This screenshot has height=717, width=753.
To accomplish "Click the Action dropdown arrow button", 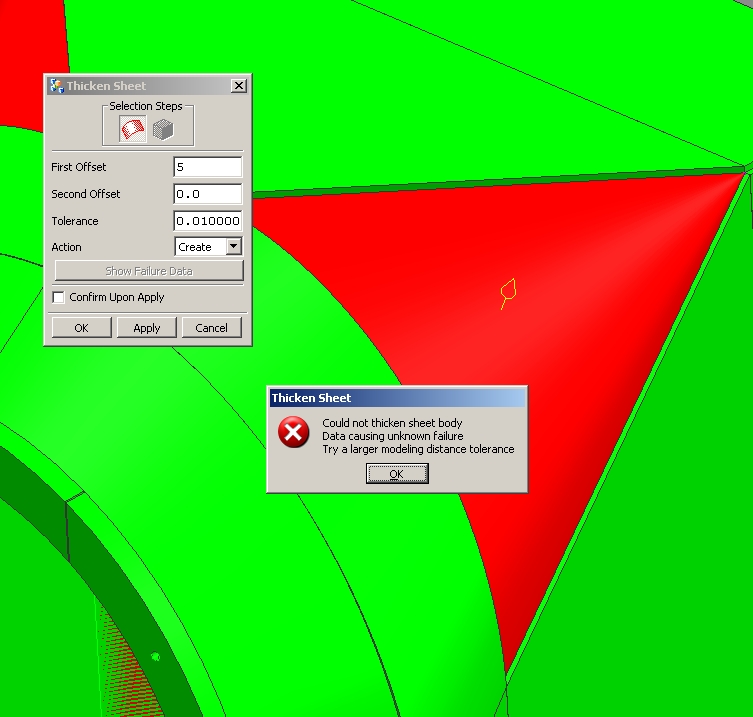I will pos(233,246).
